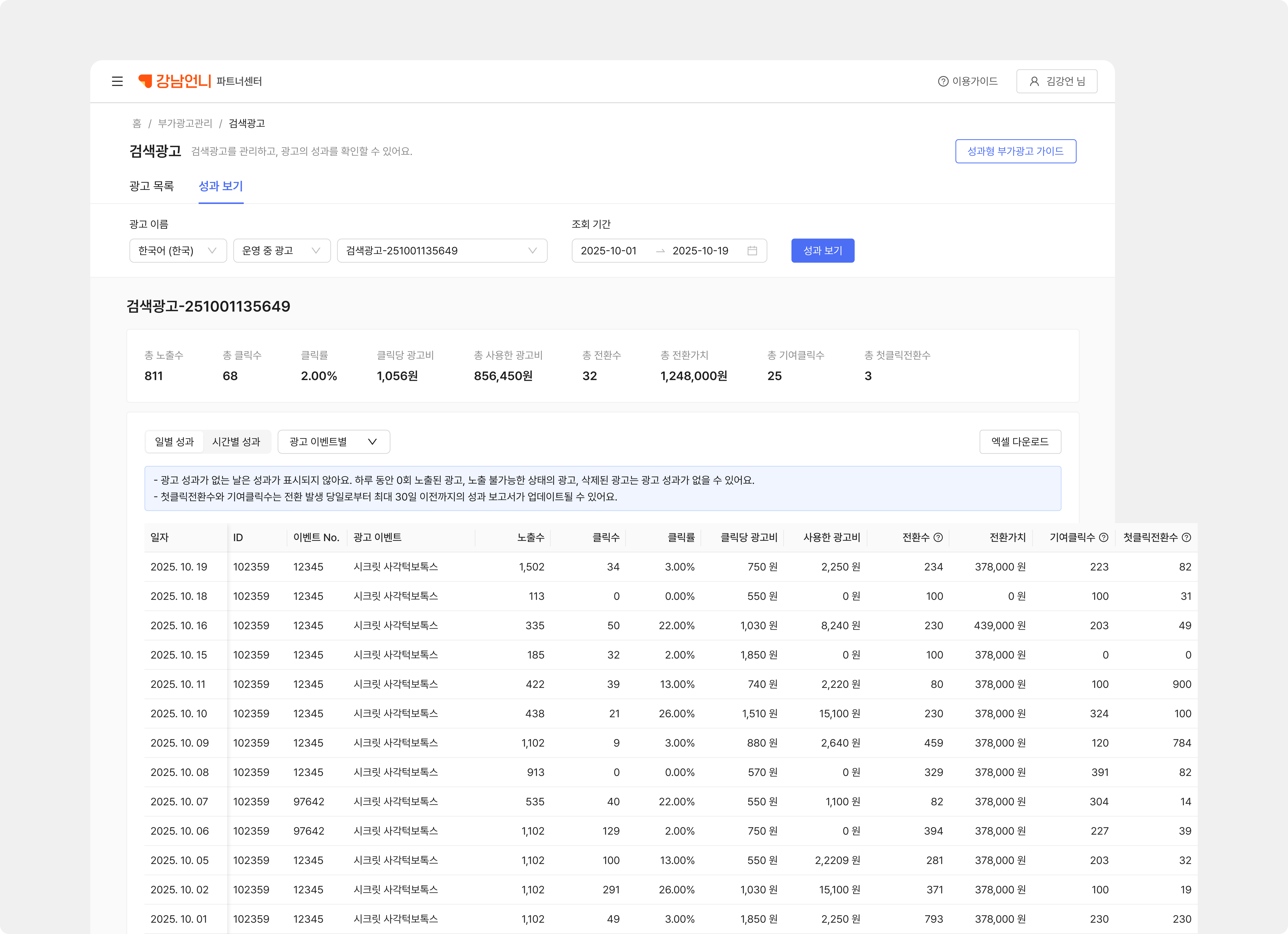The image size is (1288, 934).
Task: Click the help icon next to 첫클릭전환수
Action: [1186, 537]
